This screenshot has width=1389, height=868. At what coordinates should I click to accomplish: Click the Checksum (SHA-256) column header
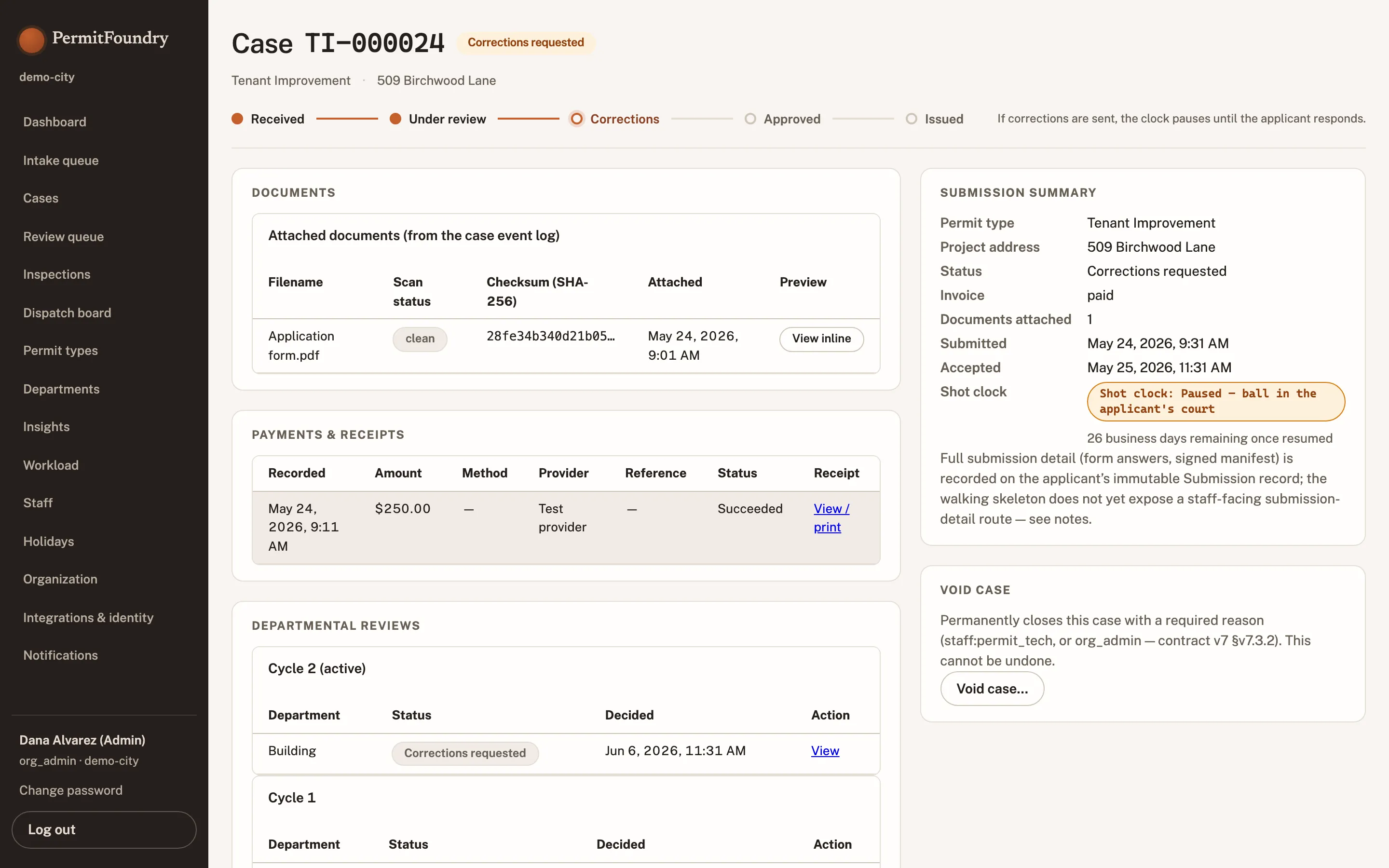(x=537, y=292)
